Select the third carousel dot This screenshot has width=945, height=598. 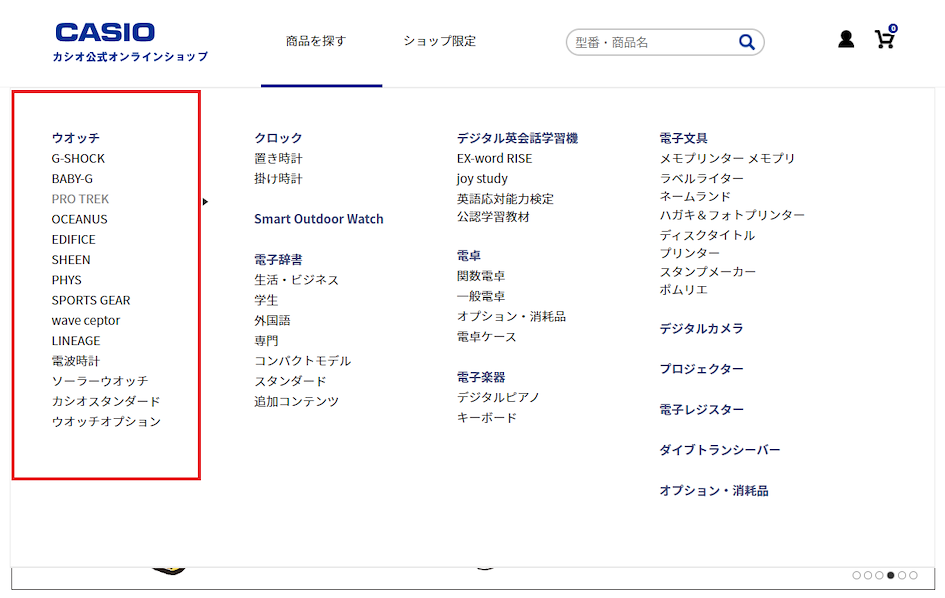coord(879,575)
